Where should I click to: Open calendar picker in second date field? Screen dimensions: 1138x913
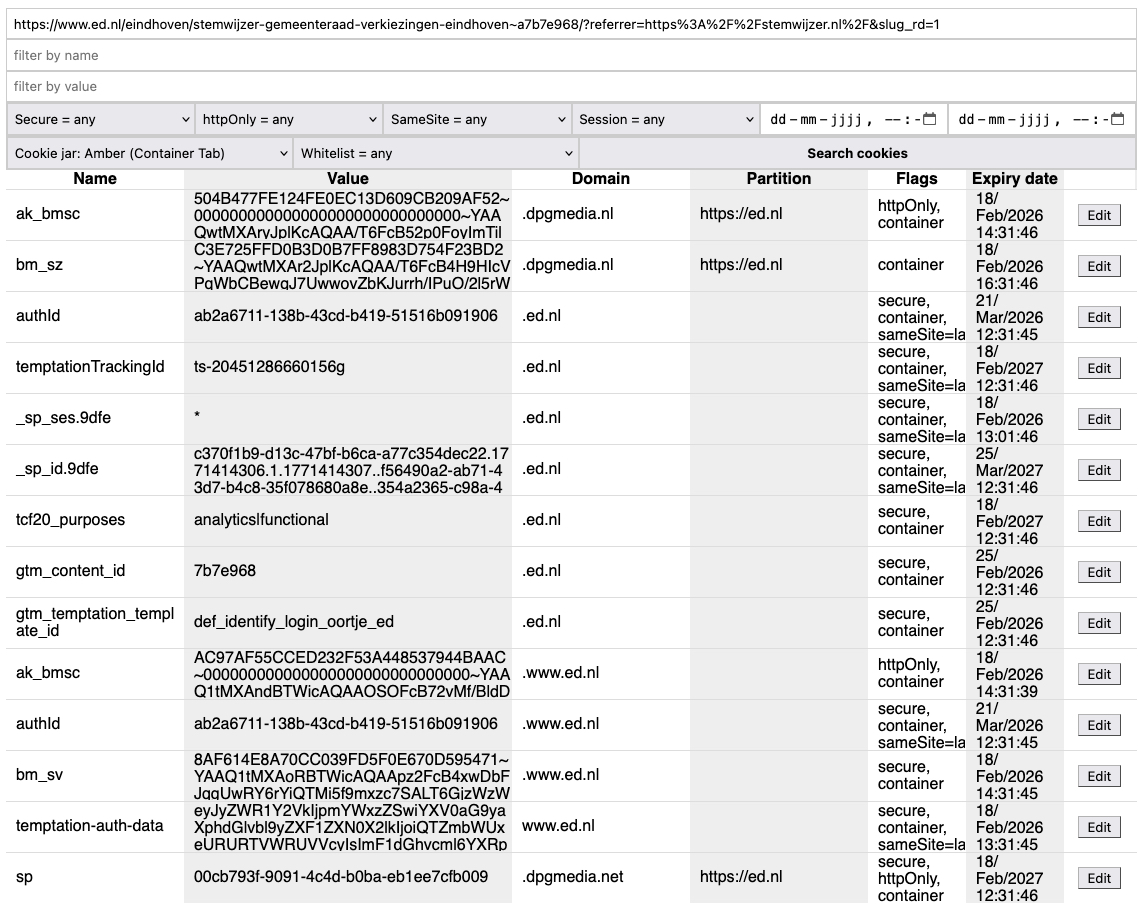pyautogui.click(x=1117, y=119)
